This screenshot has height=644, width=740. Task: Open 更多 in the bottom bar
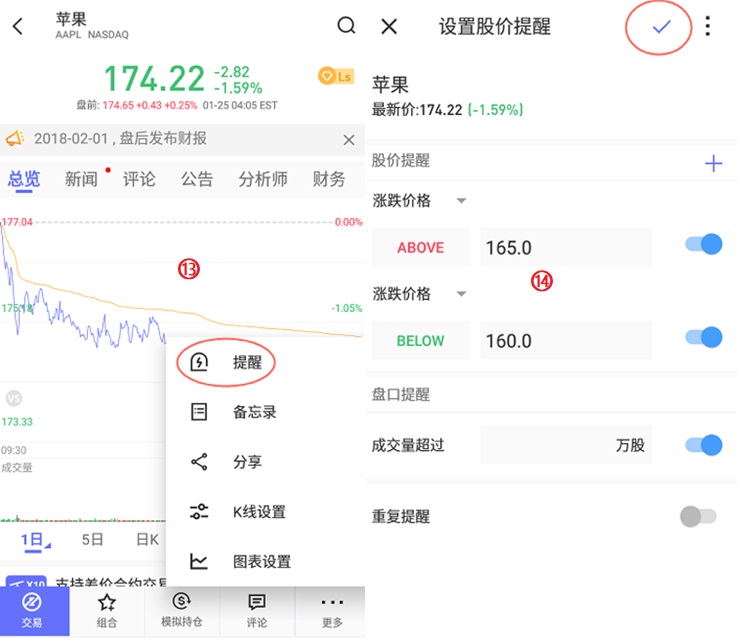[332, 611]
